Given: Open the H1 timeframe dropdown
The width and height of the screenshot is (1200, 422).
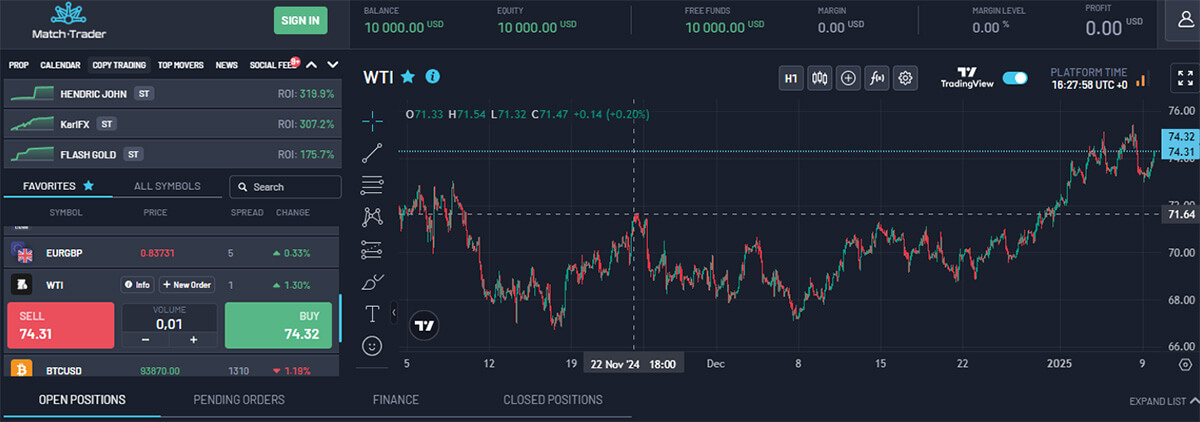Looking at the screenshot, I should [x=791, y=78].
